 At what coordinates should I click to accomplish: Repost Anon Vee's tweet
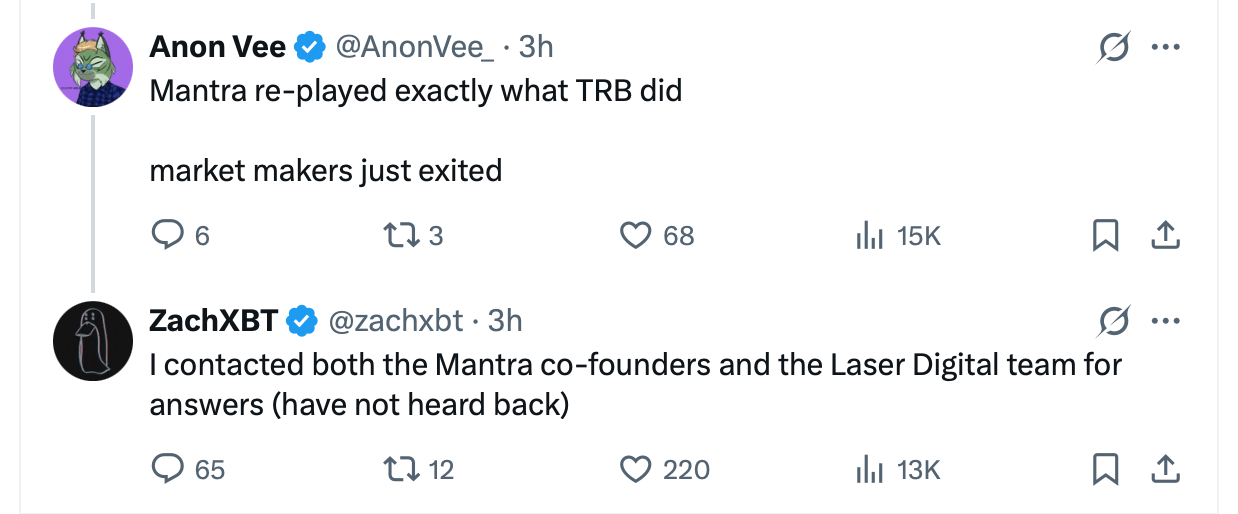[x=397, y=235]
